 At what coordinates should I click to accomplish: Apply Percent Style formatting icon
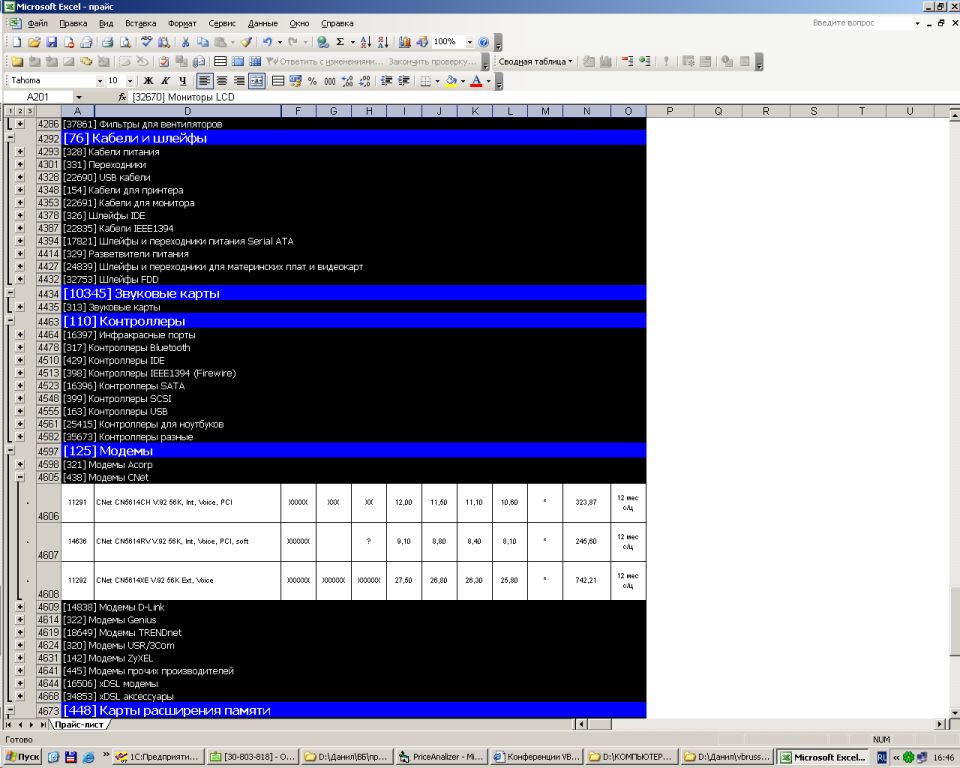tap(313, 81)
